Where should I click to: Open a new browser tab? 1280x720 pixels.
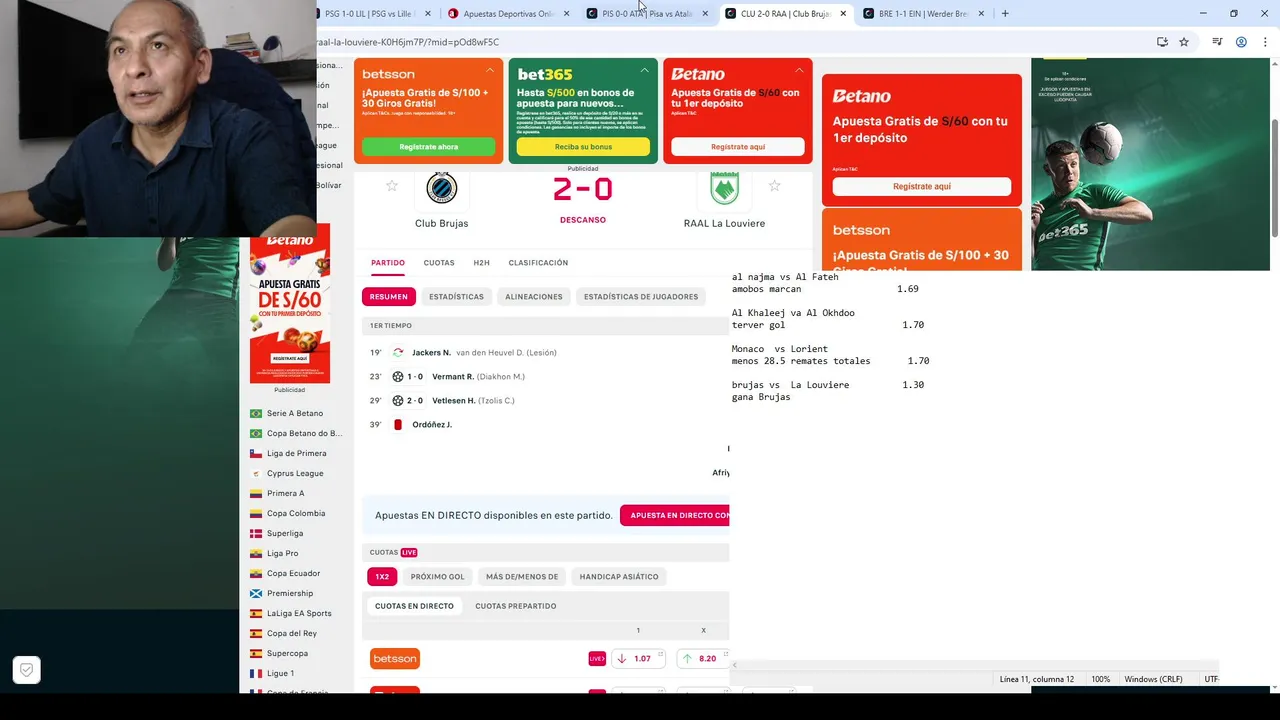[1005, 14]
